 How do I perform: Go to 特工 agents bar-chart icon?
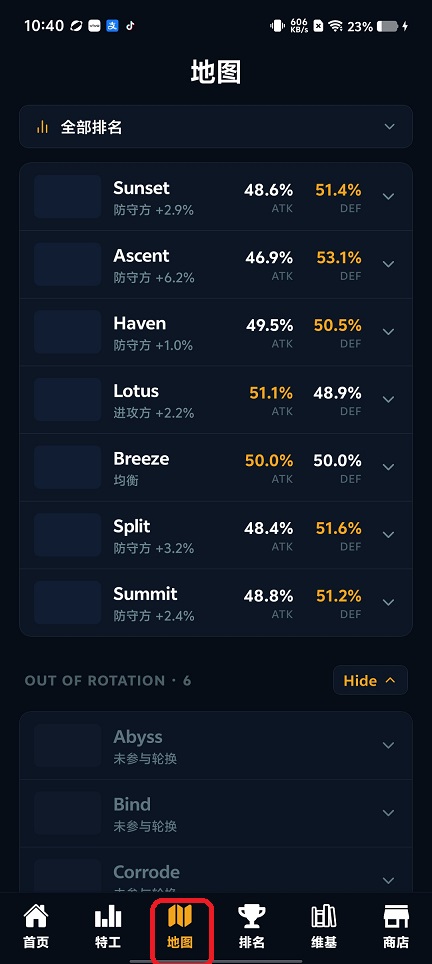[108, 916]
